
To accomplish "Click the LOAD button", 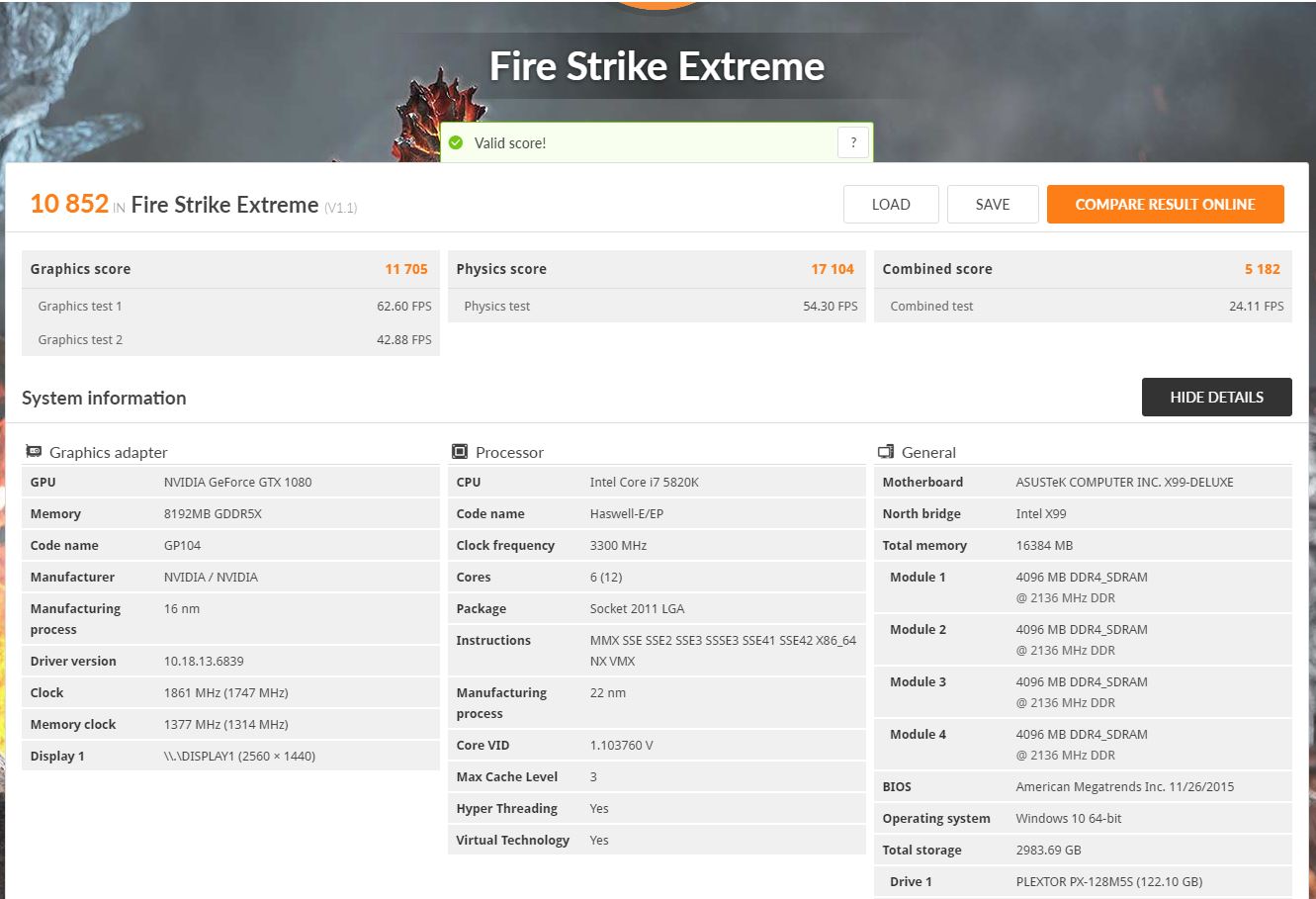I will click(x=891, y=205).
